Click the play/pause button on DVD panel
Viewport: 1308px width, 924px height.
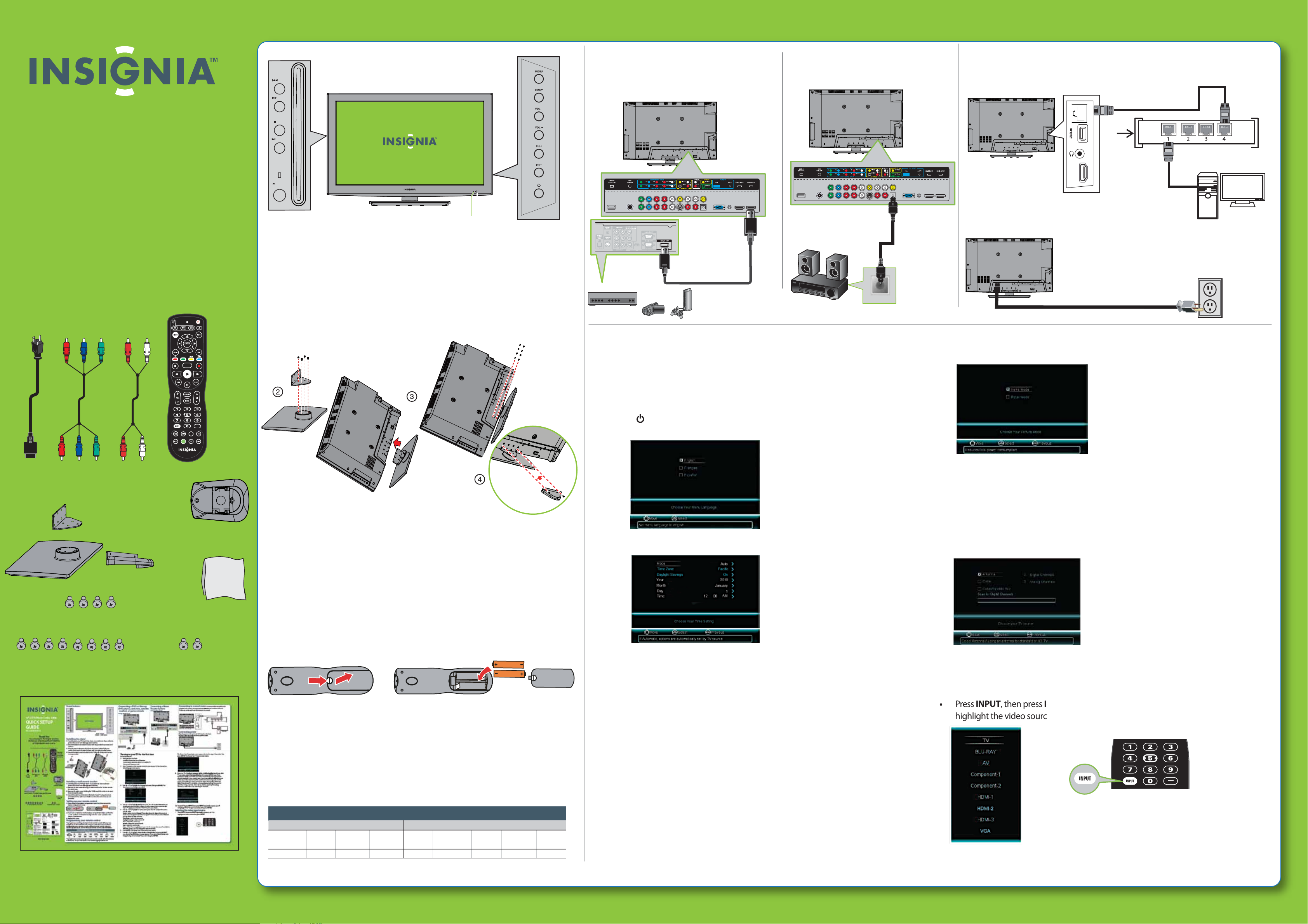[x=279, y=148]
